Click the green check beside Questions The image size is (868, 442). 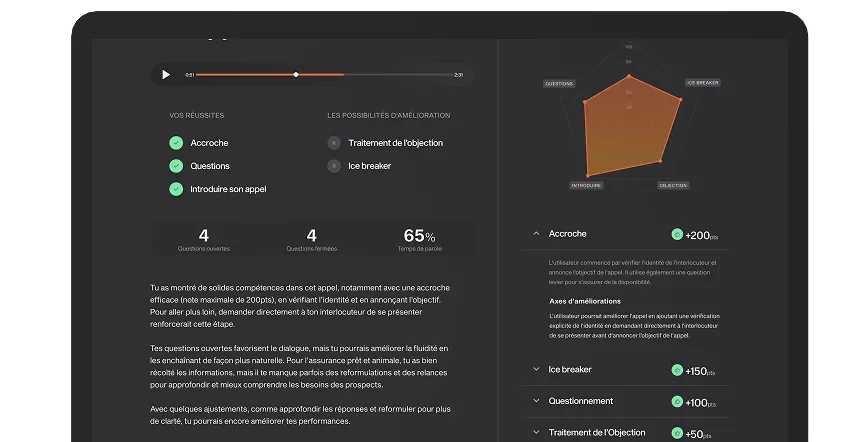click(x=176, y=166)
